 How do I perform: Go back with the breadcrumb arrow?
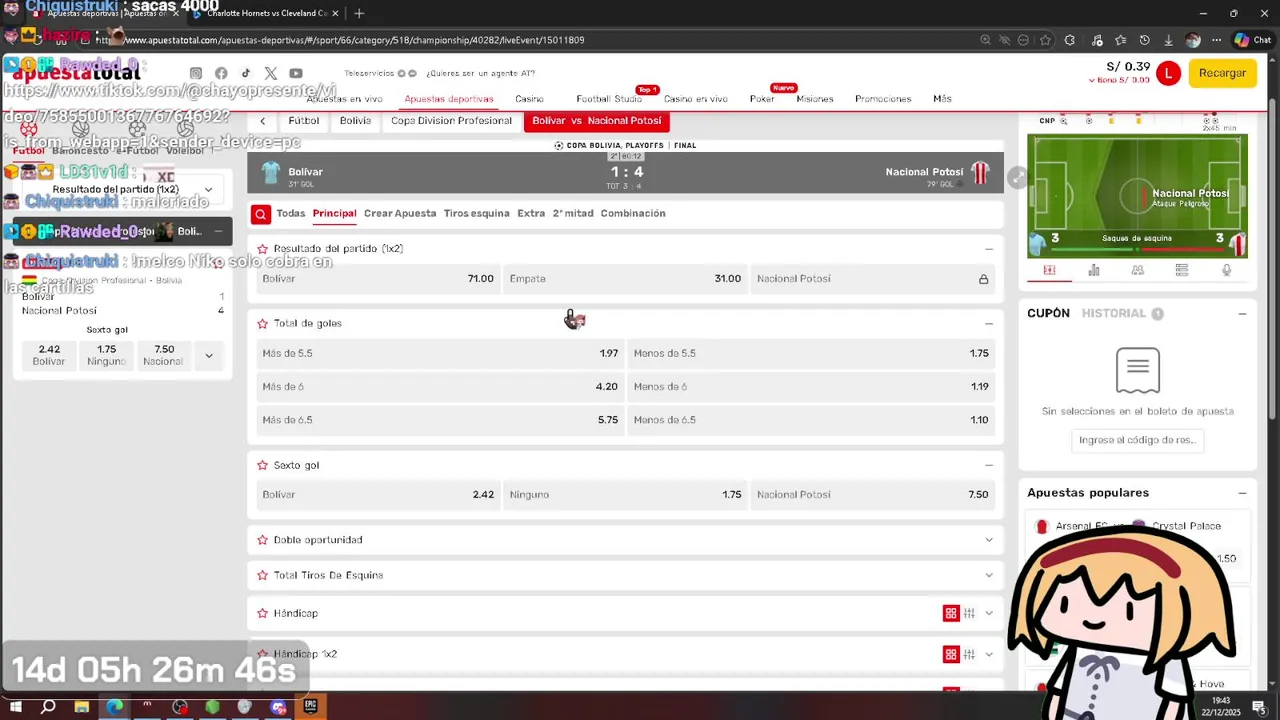(x=263, y=121)
